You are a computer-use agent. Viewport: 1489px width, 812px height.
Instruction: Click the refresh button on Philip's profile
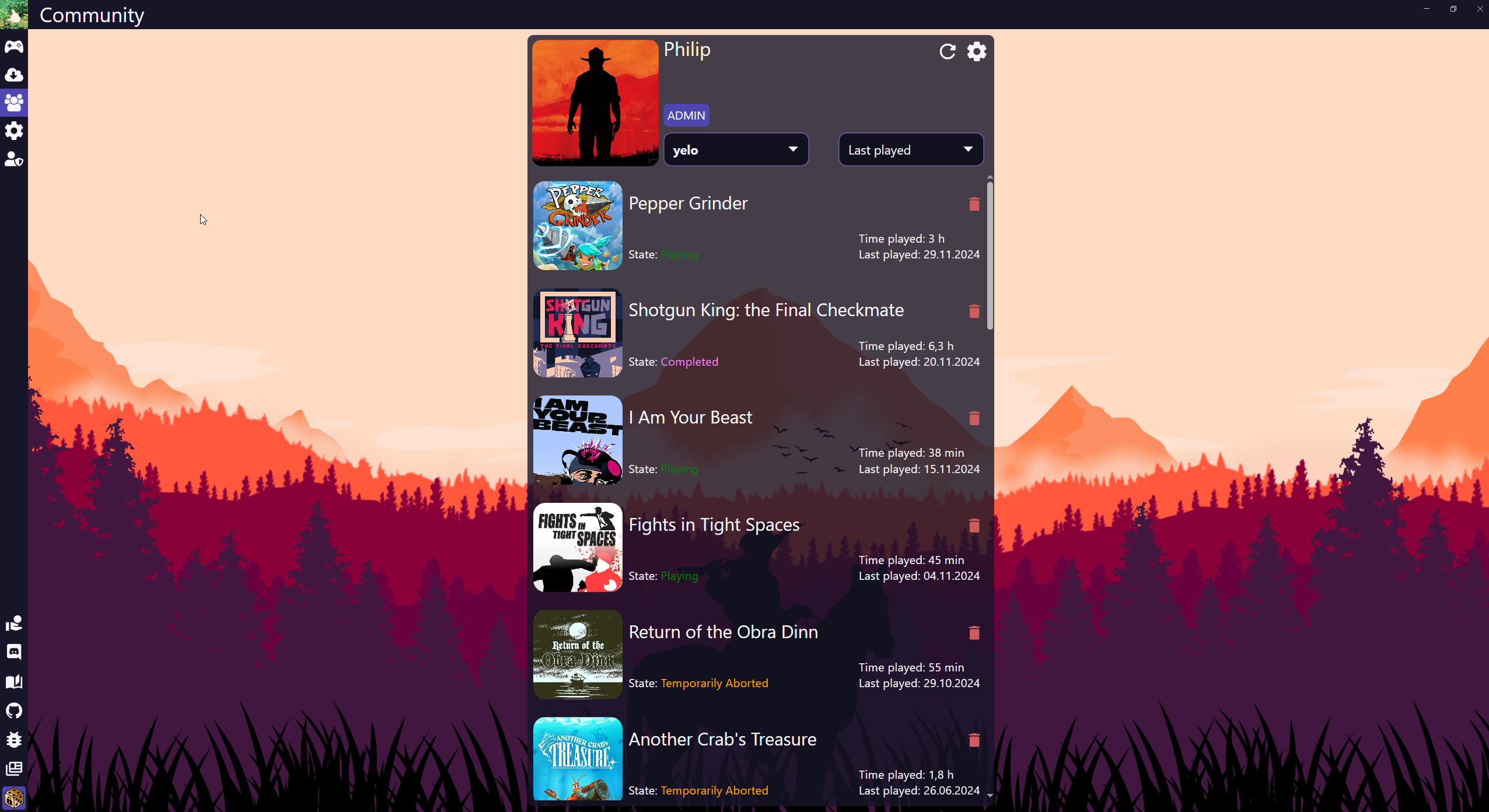click(x=947, y=51)
